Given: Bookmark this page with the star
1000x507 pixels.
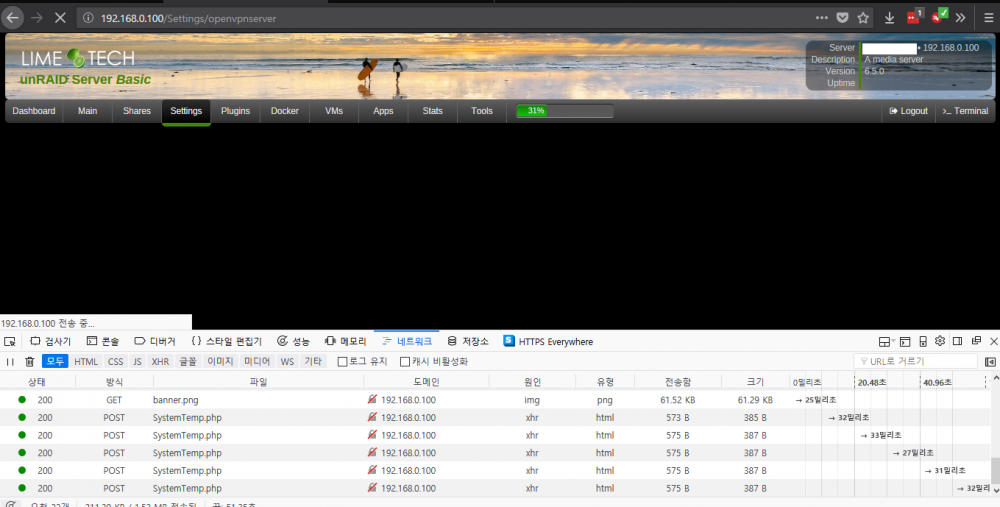Looking at the screenshot, I should [x=863, y=18].
